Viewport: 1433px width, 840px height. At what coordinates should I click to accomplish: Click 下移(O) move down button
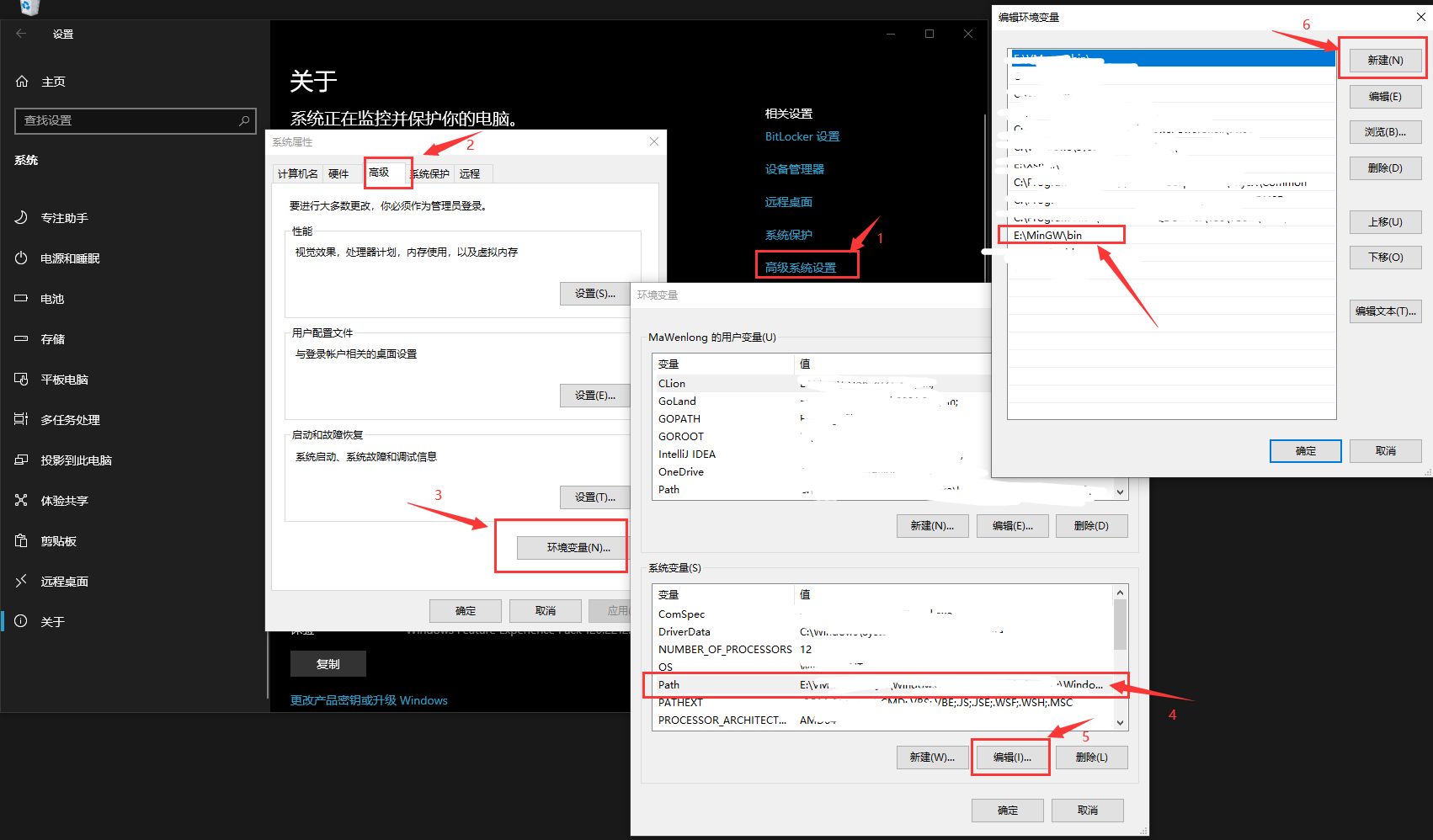click(1385, 258)
